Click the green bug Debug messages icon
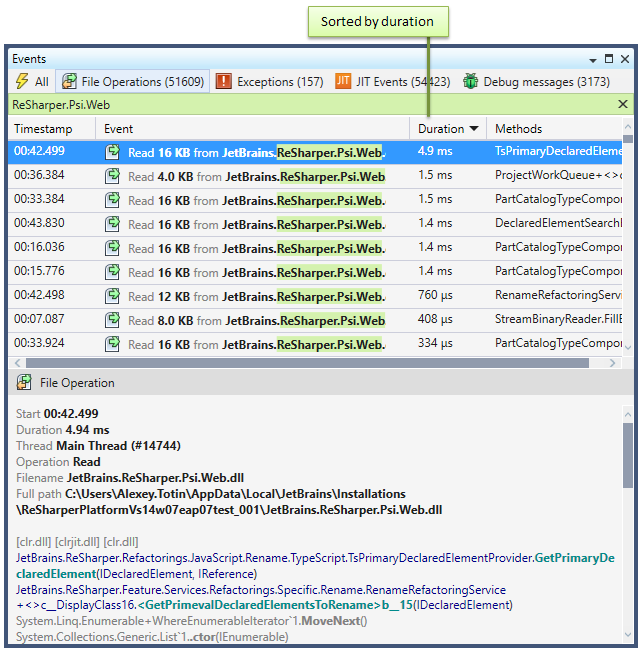 click(470, 81)
